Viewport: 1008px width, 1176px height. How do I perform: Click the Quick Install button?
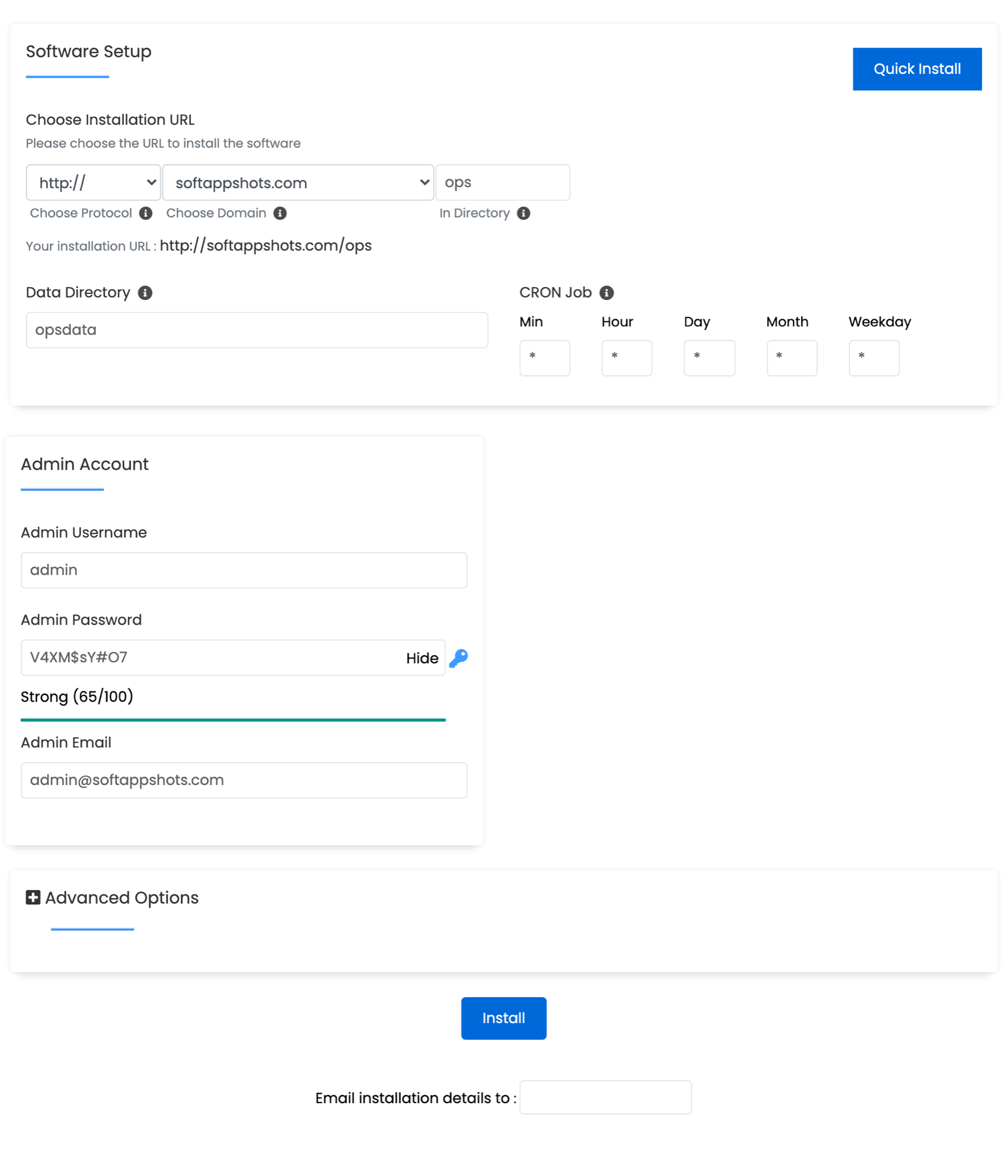click(x=917, y=68)
